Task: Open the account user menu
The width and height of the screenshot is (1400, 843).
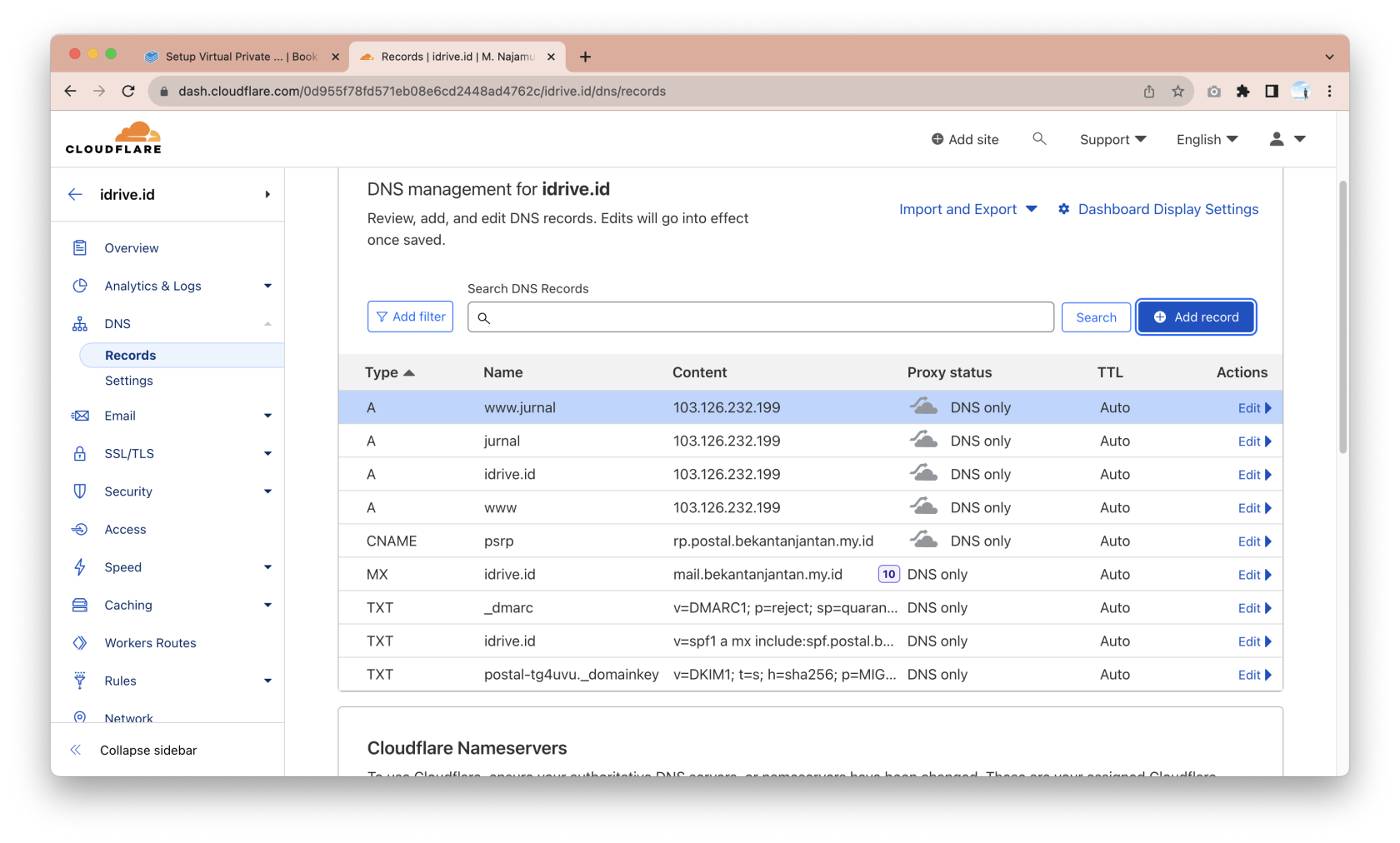Action: coord(1287,139)
